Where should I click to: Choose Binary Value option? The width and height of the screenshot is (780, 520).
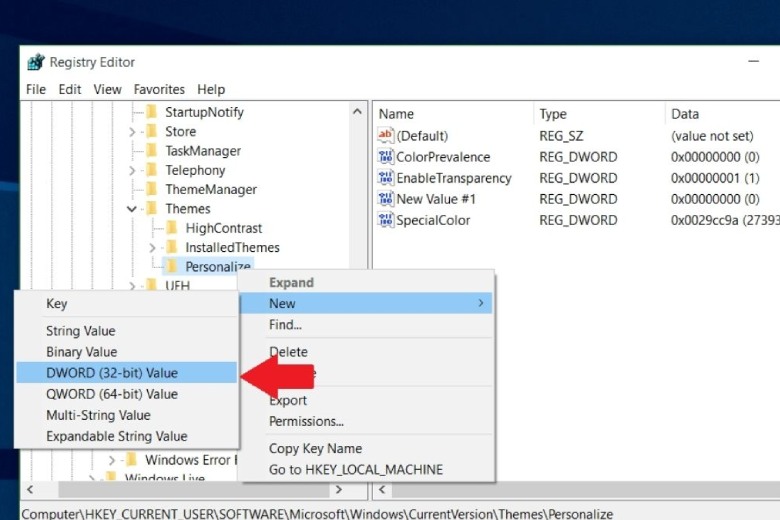[126, 352]
